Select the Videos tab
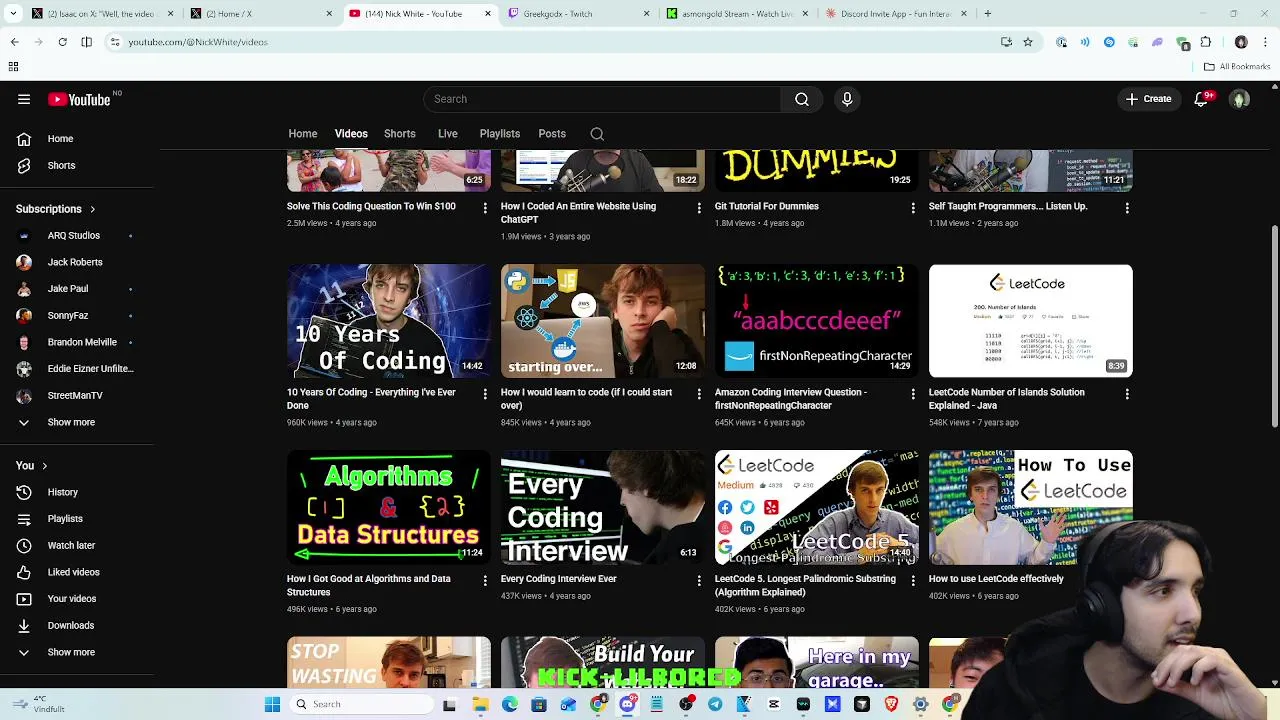Image resolution: width=1280 pixels, height=720 pixels. [351, 134]
